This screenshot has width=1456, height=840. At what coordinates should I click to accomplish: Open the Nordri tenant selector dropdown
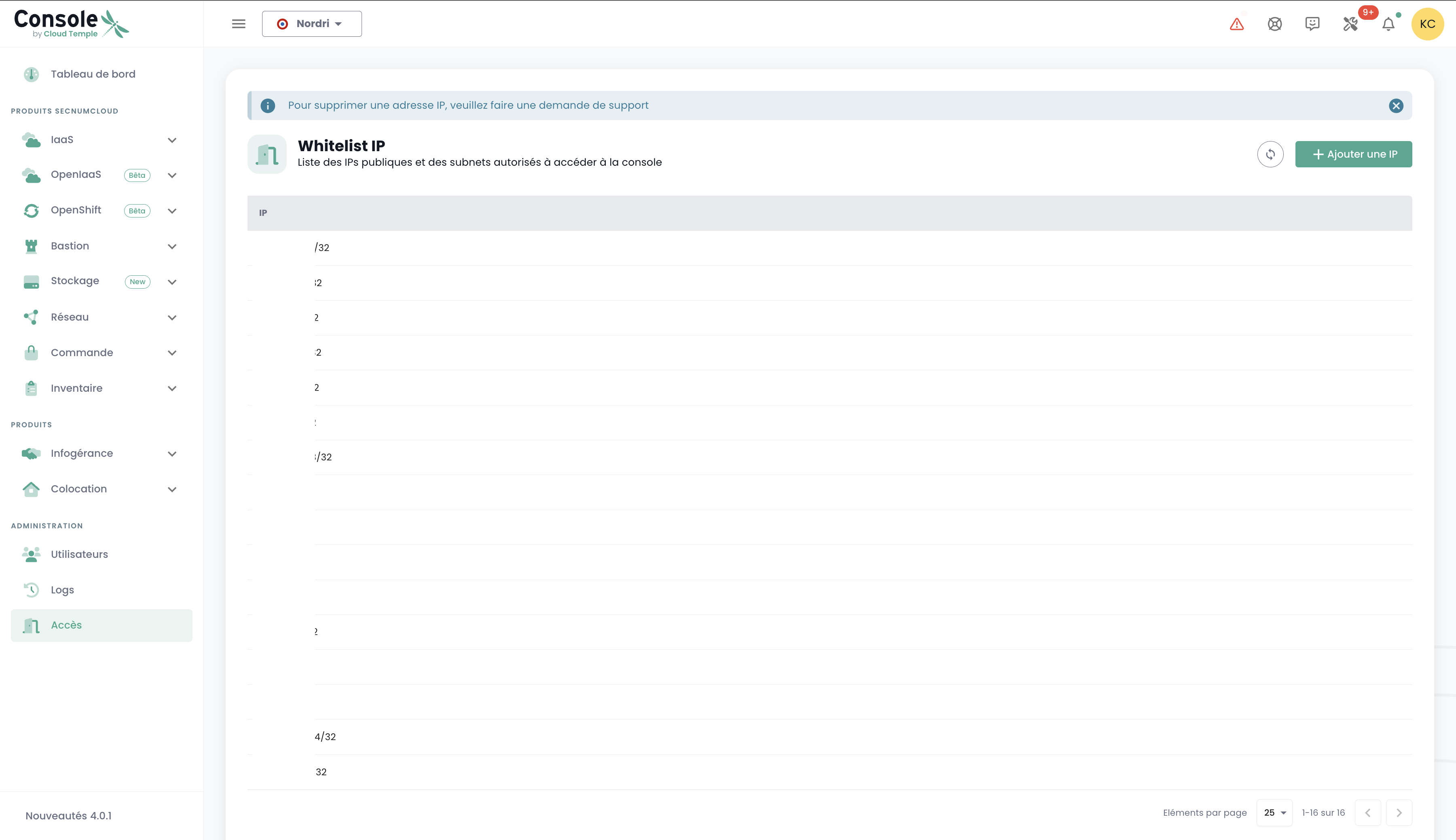(x=312, y=24)
